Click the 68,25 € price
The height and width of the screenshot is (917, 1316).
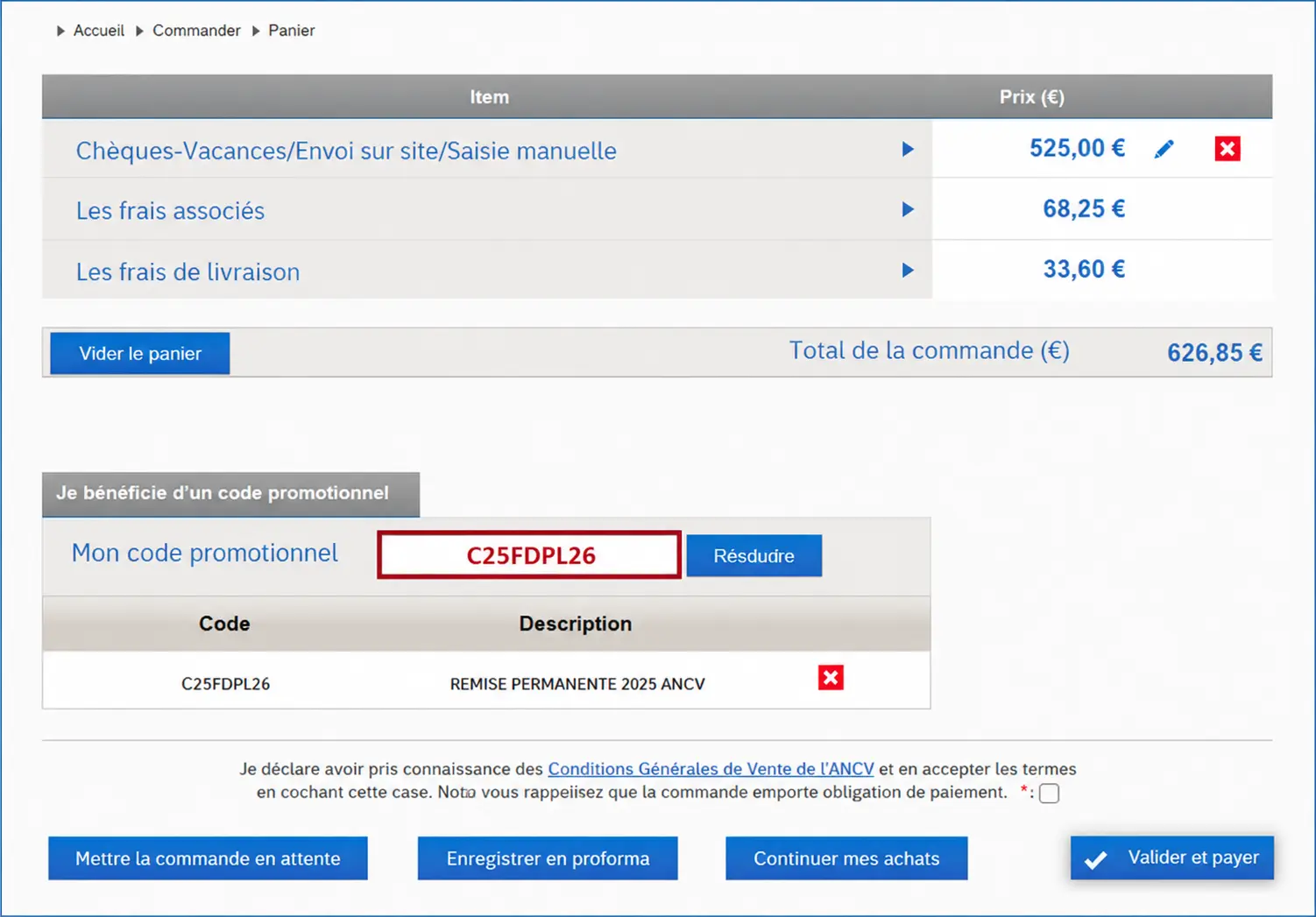[x=1084, y=208]
